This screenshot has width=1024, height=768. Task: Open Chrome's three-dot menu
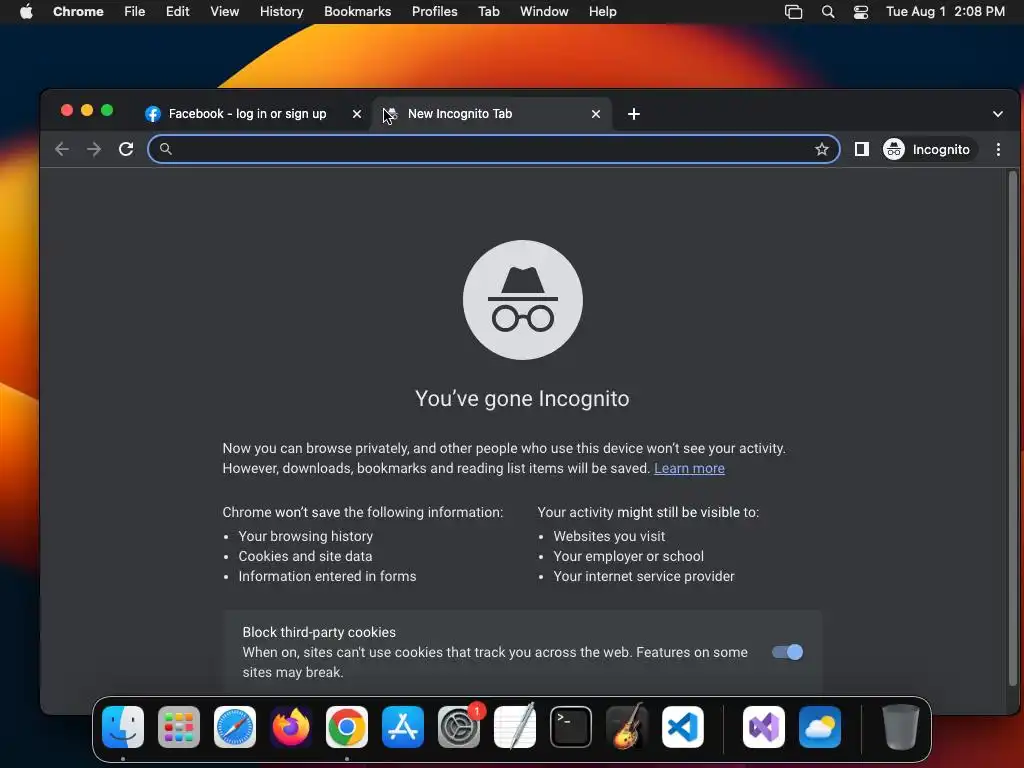[x=998, y=150]
